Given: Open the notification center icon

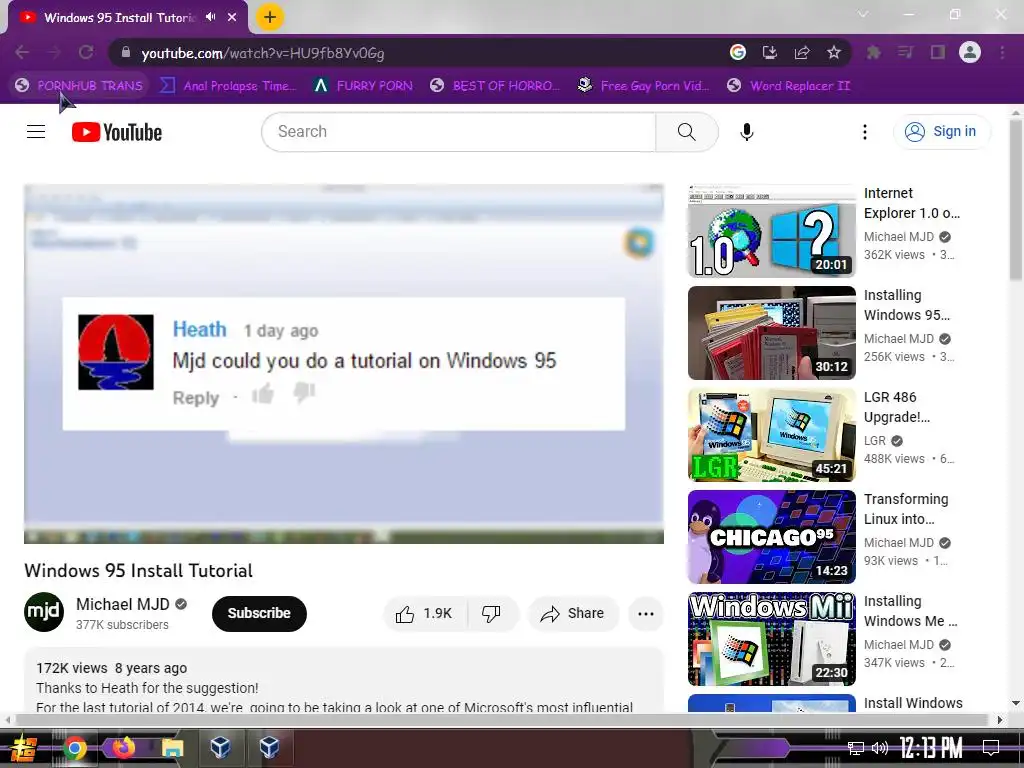Looking at the screenshot, I should click(991, 748).
